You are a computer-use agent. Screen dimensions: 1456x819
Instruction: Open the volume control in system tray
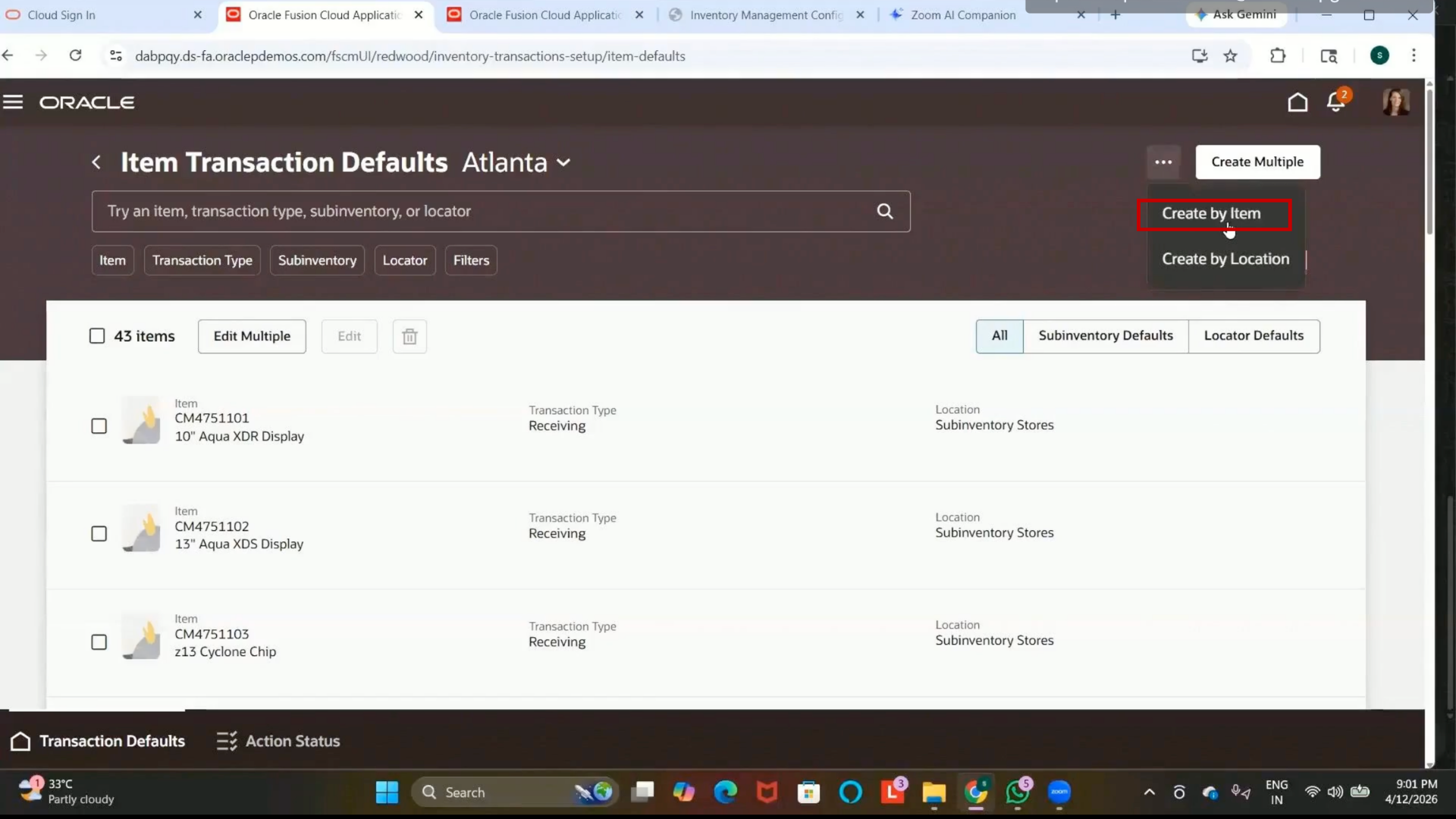(1335, 792)
